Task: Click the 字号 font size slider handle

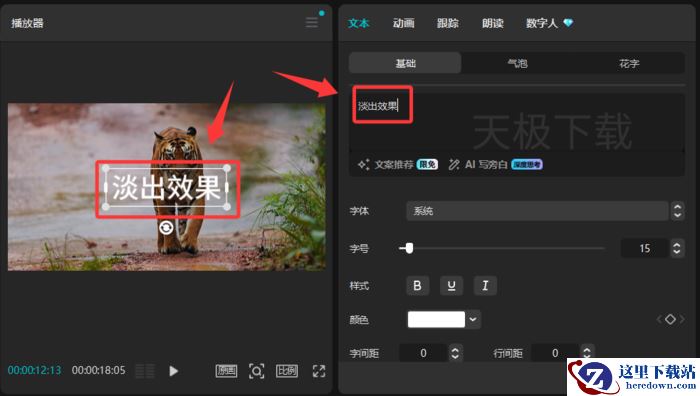Action: pyautogui.click(x=408, y=248)
